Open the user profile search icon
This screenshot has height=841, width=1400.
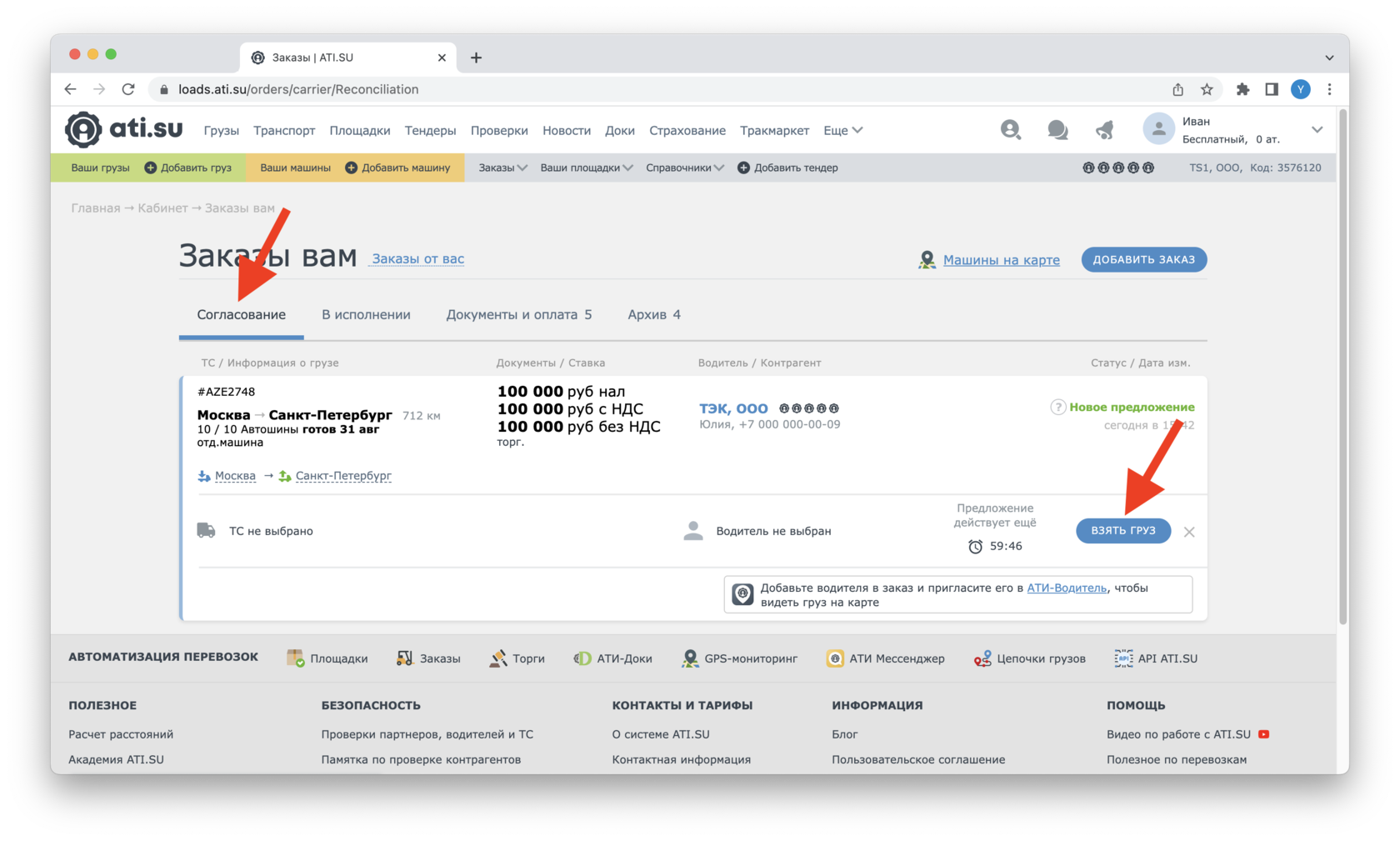pos(1010,129)
